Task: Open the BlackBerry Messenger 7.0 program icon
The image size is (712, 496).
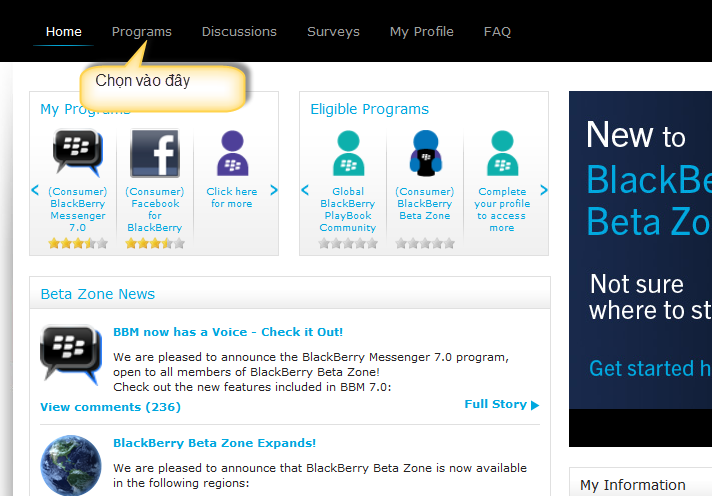Action: coord(78,153)
